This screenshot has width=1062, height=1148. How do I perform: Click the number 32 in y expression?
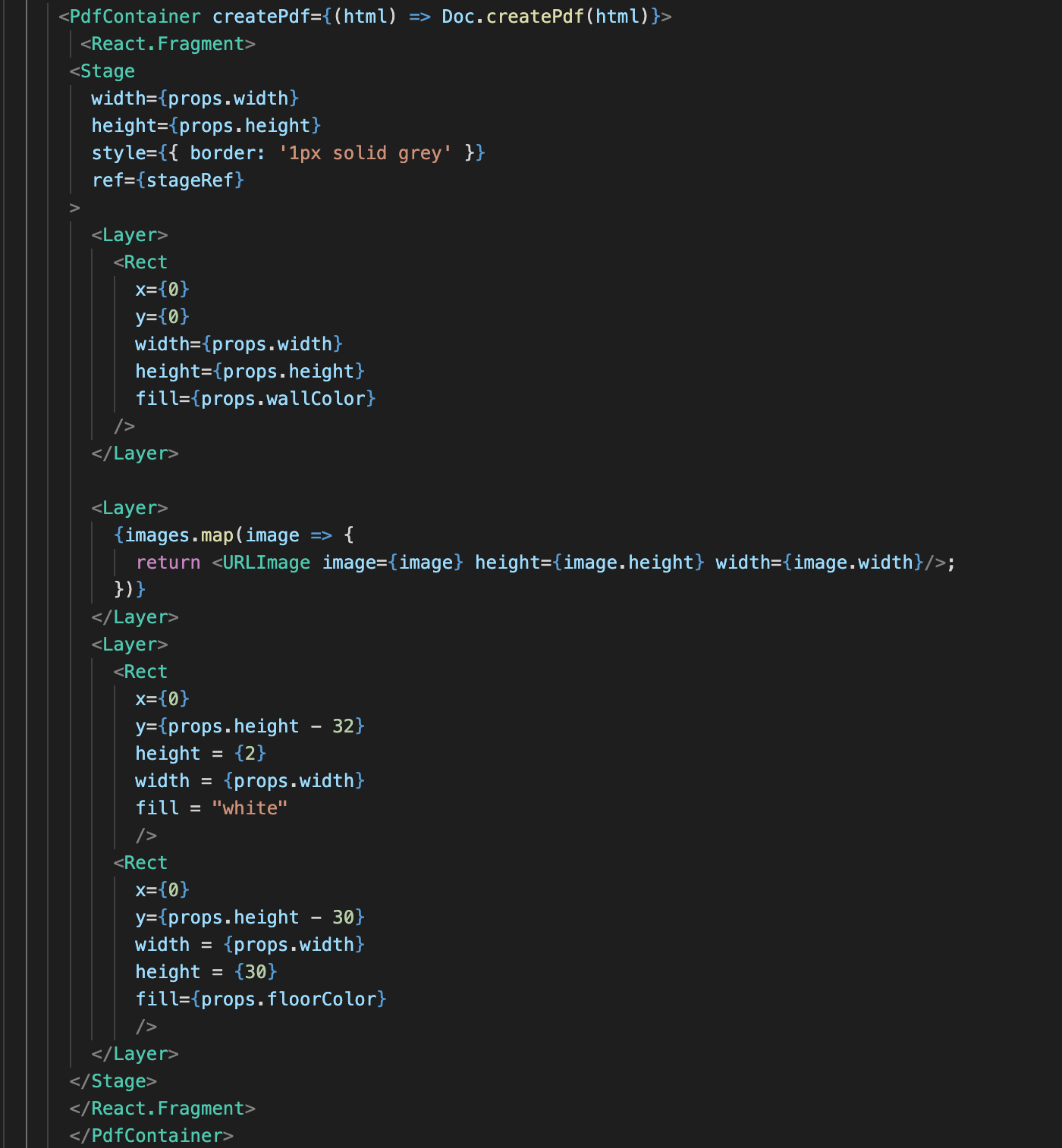tap(343, 726)
